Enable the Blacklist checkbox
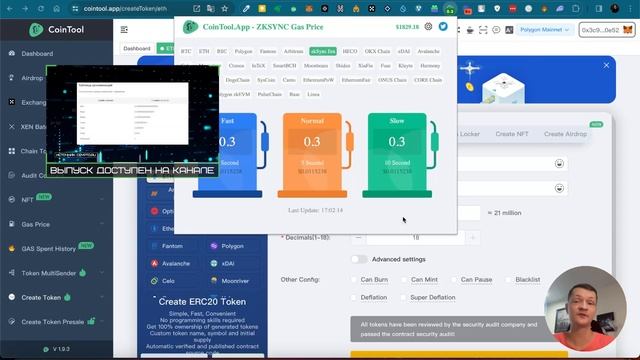This screenshot has height=360, width=640. coord(509,280)
